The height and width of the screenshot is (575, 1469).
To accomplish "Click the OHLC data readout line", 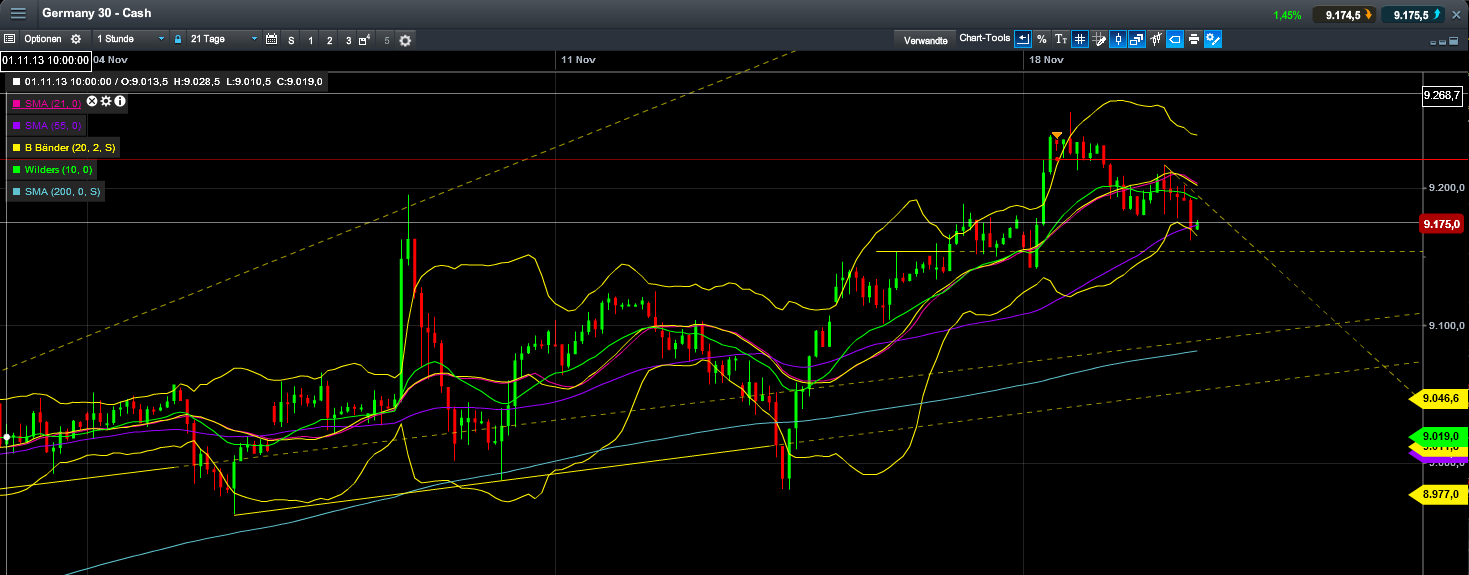I will [x=168, y=82].
